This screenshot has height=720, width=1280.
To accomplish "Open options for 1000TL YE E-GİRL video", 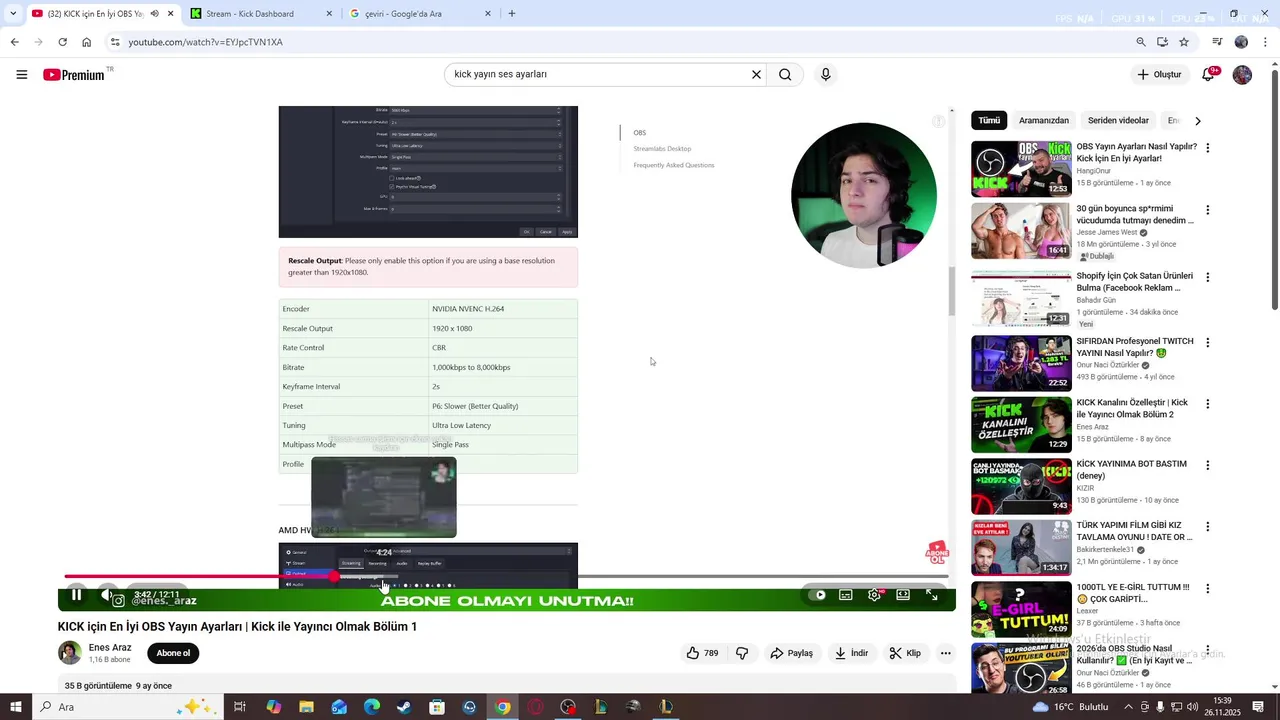I will (1208, 589).
